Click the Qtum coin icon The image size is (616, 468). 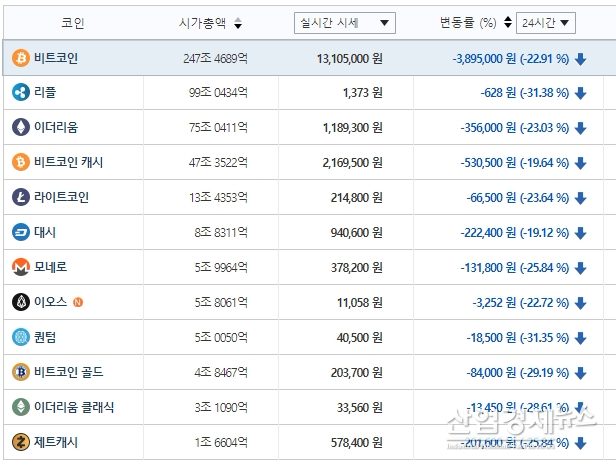[x=20, y=337]
